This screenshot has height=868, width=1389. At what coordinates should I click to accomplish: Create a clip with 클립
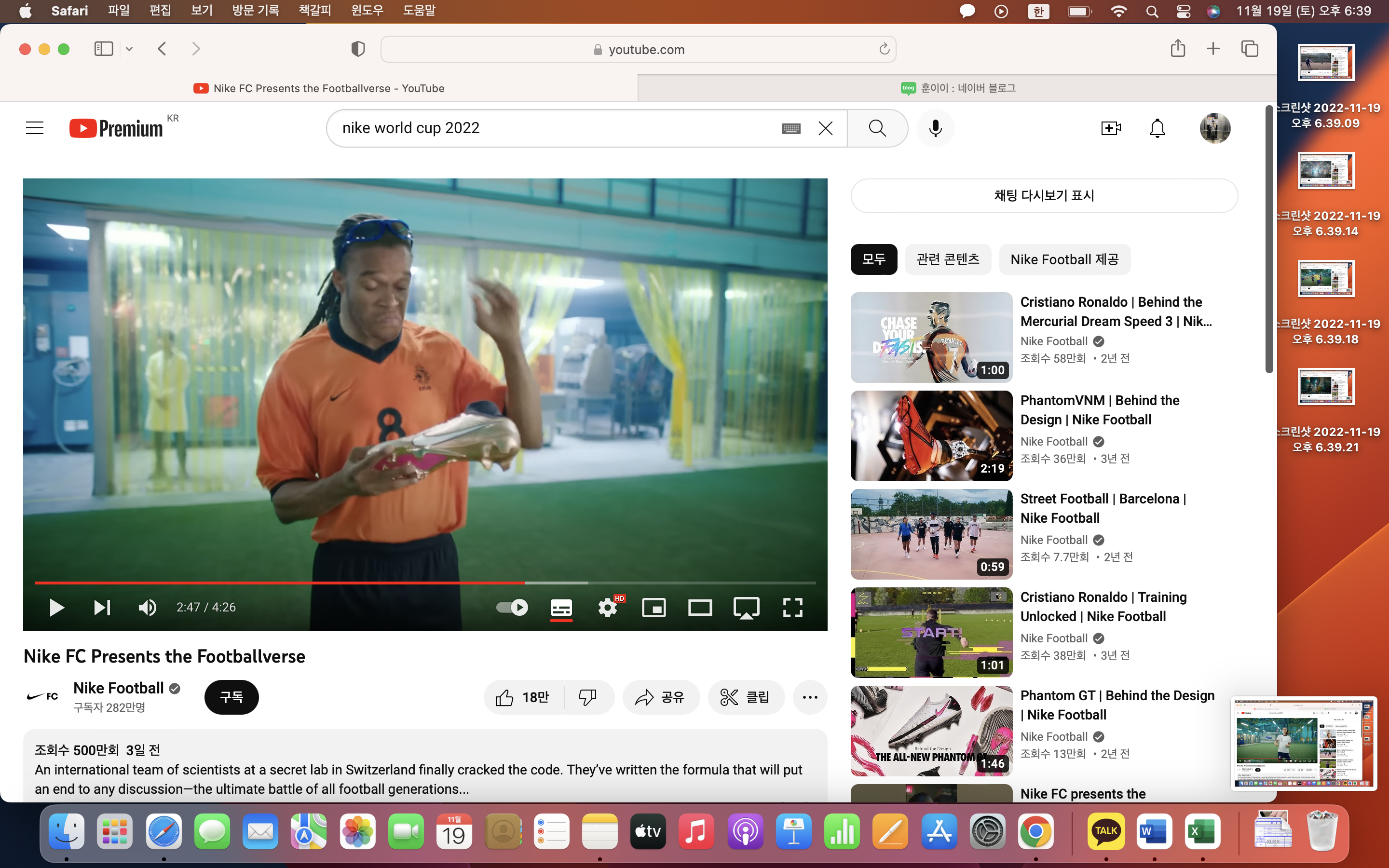[746, 697]
